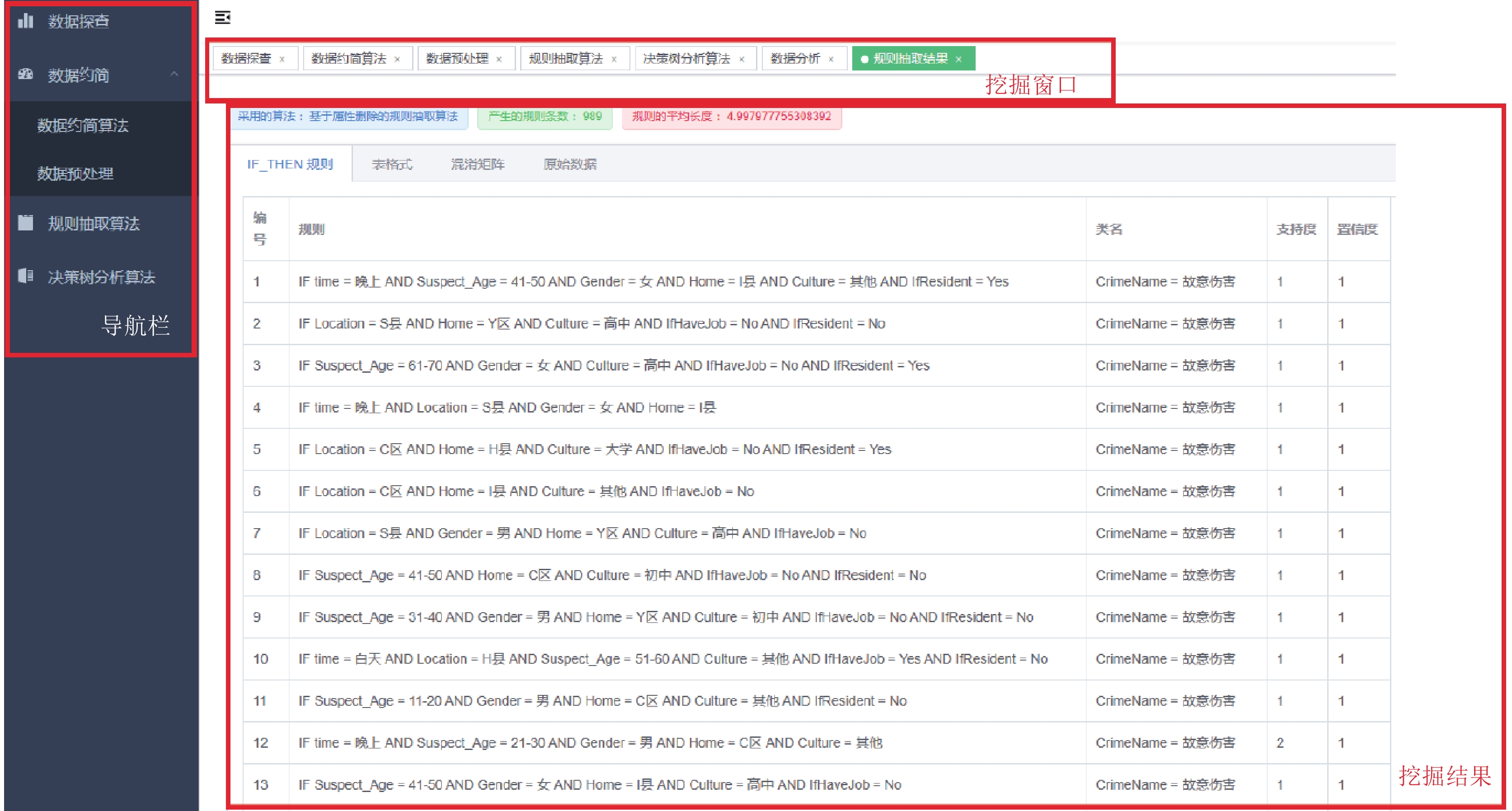Close the 数据预处理 tab

click(x=499, y=59)
